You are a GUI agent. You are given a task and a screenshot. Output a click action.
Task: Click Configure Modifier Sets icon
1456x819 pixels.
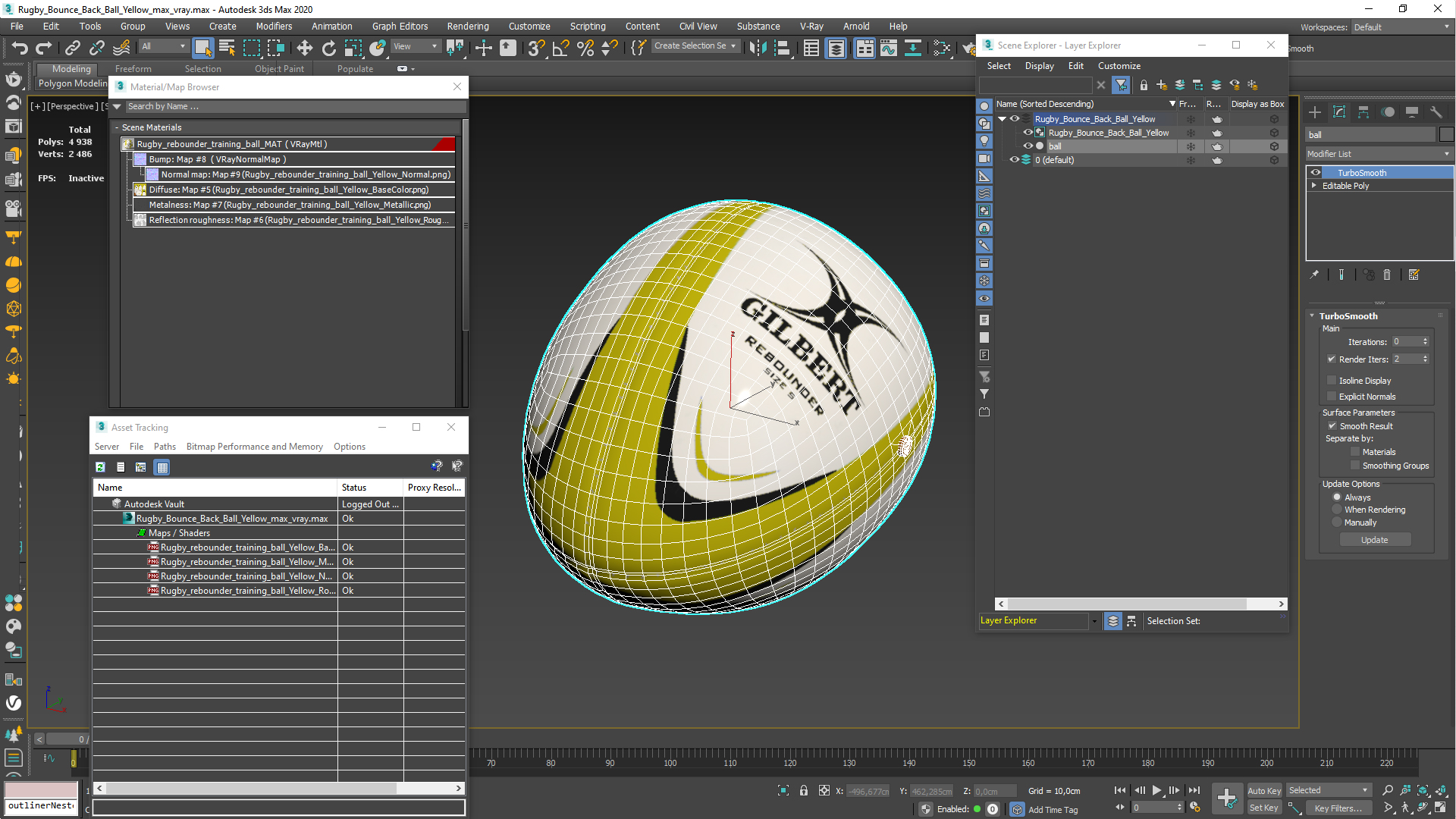coord(1414,275)
